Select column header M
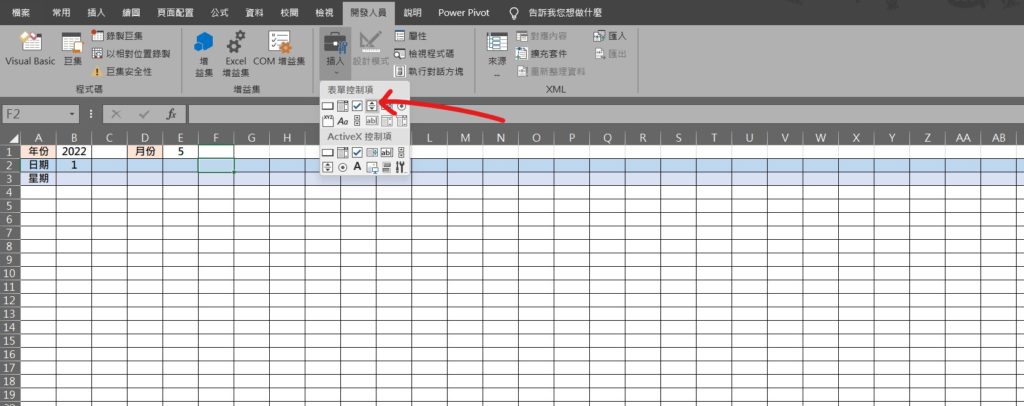The height and width of the screenshot is (406, 1024). tap(465, 138)
